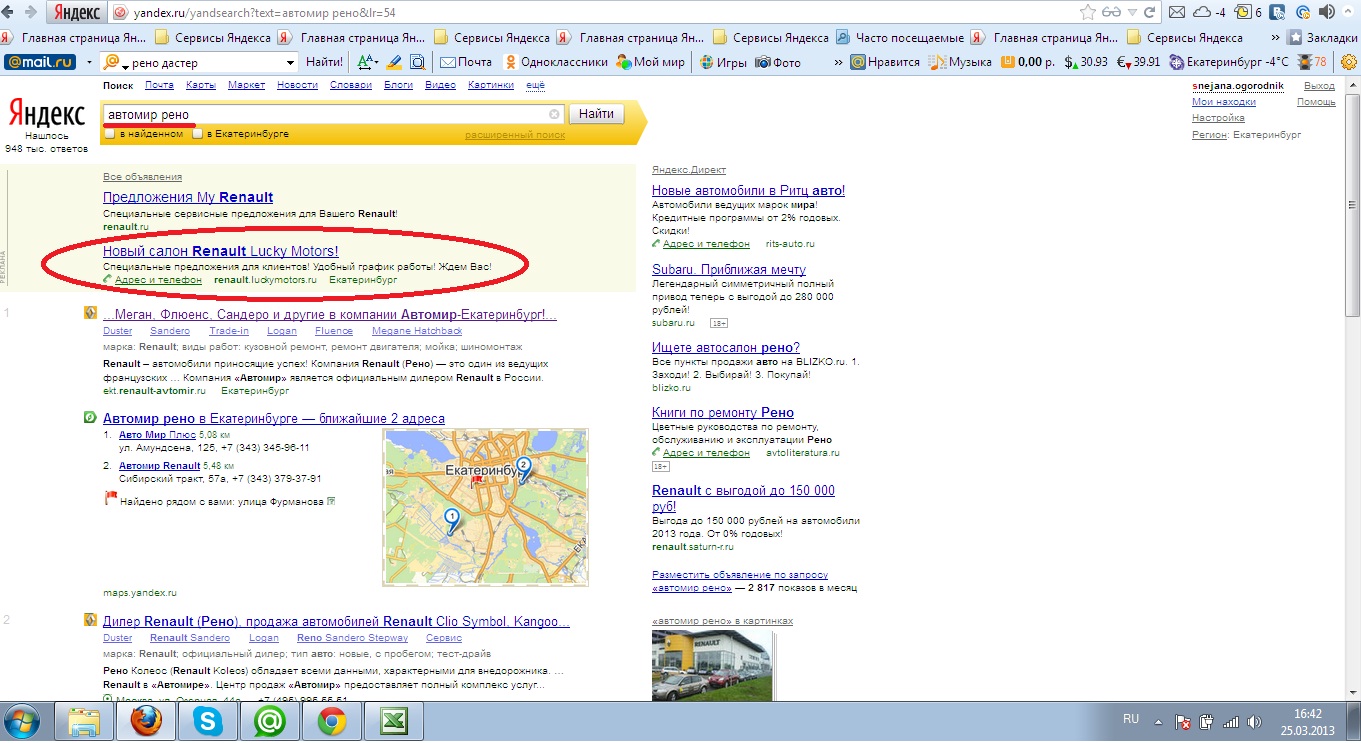The width and height of the screenshot is (1361, 743).
Task: Open the 'Предложения My Renault' ad link
Action: (188, 197)
